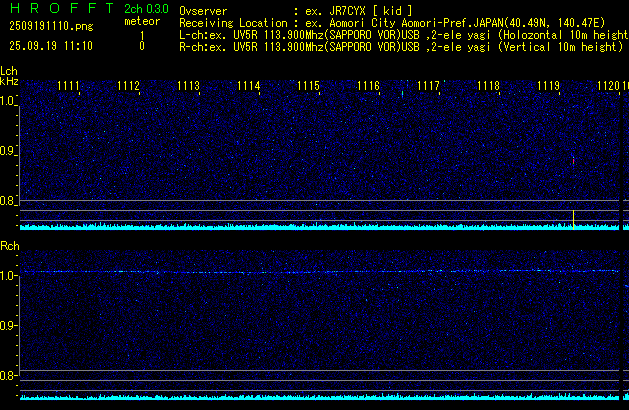Select the 1119 time marker
The width and height of the screenshot is (629, 410).
(548, 87)
